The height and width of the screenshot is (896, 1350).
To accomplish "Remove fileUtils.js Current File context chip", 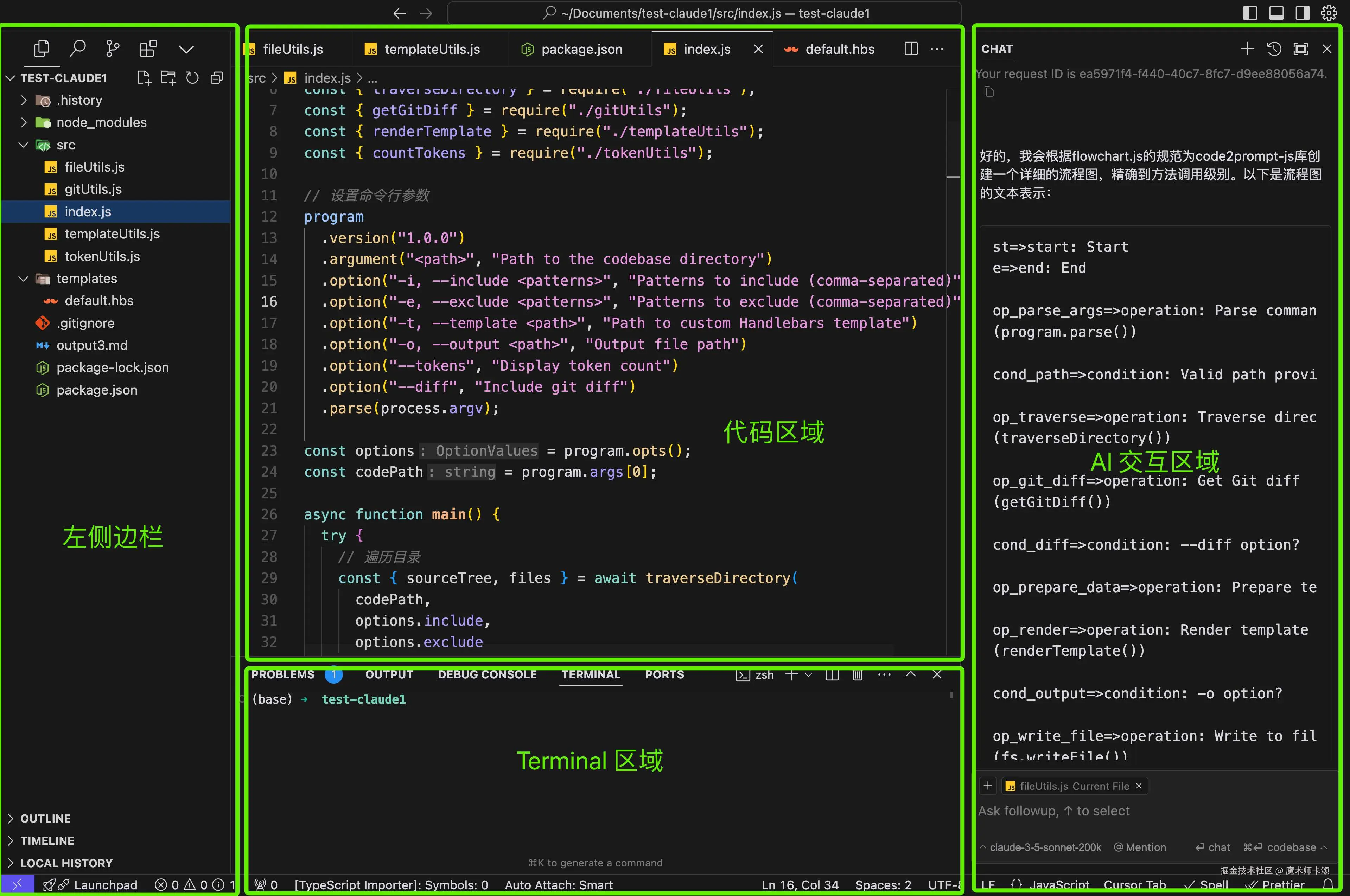I will pyautogui.click(x=1139, y=786).
